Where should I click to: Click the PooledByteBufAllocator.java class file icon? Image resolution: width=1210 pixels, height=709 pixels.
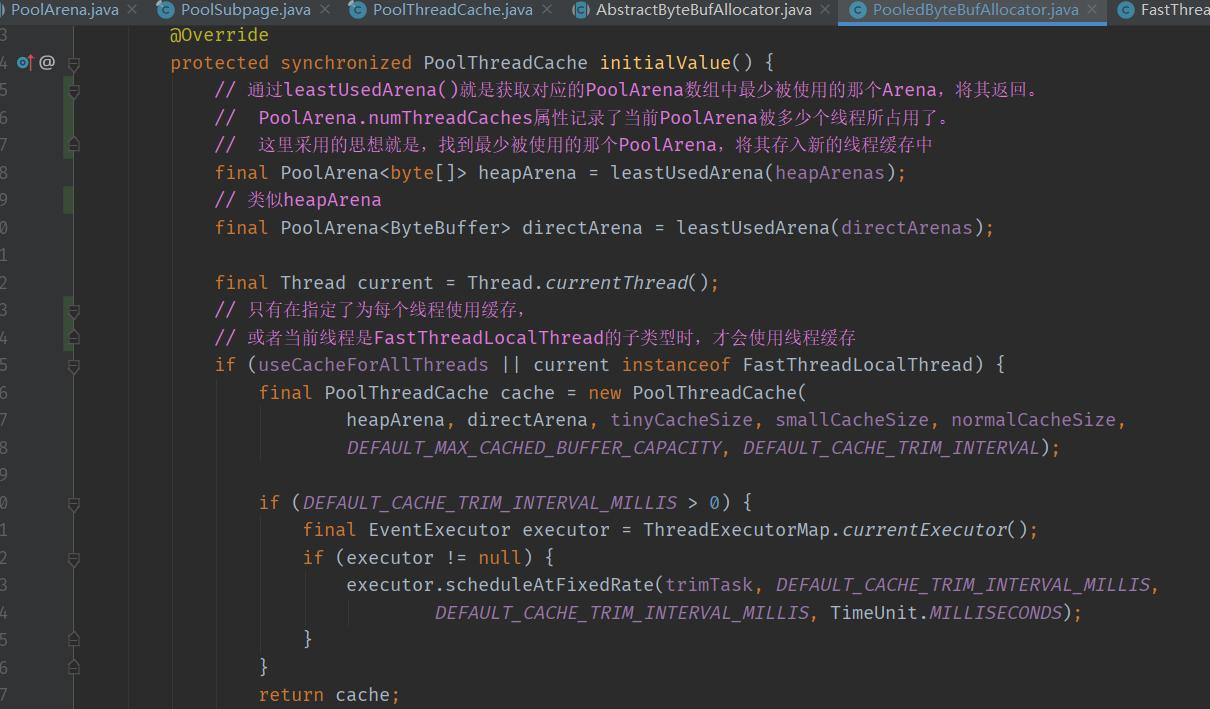pyautogui.click(x=856, y=10)
